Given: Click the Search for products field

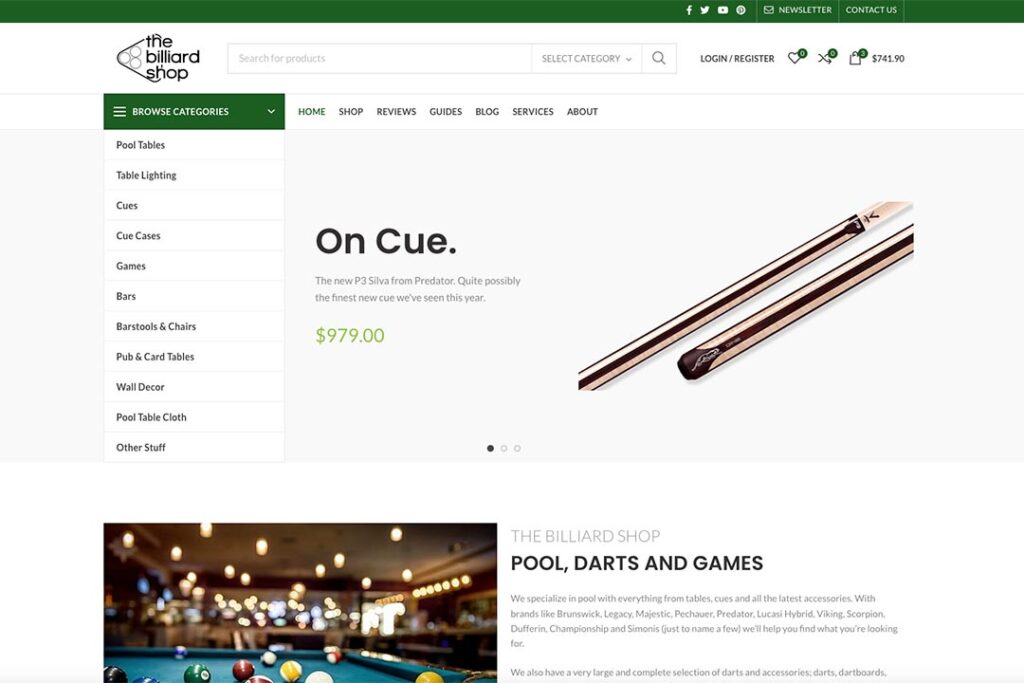Looking at the screenshot, I should point(380,58).
